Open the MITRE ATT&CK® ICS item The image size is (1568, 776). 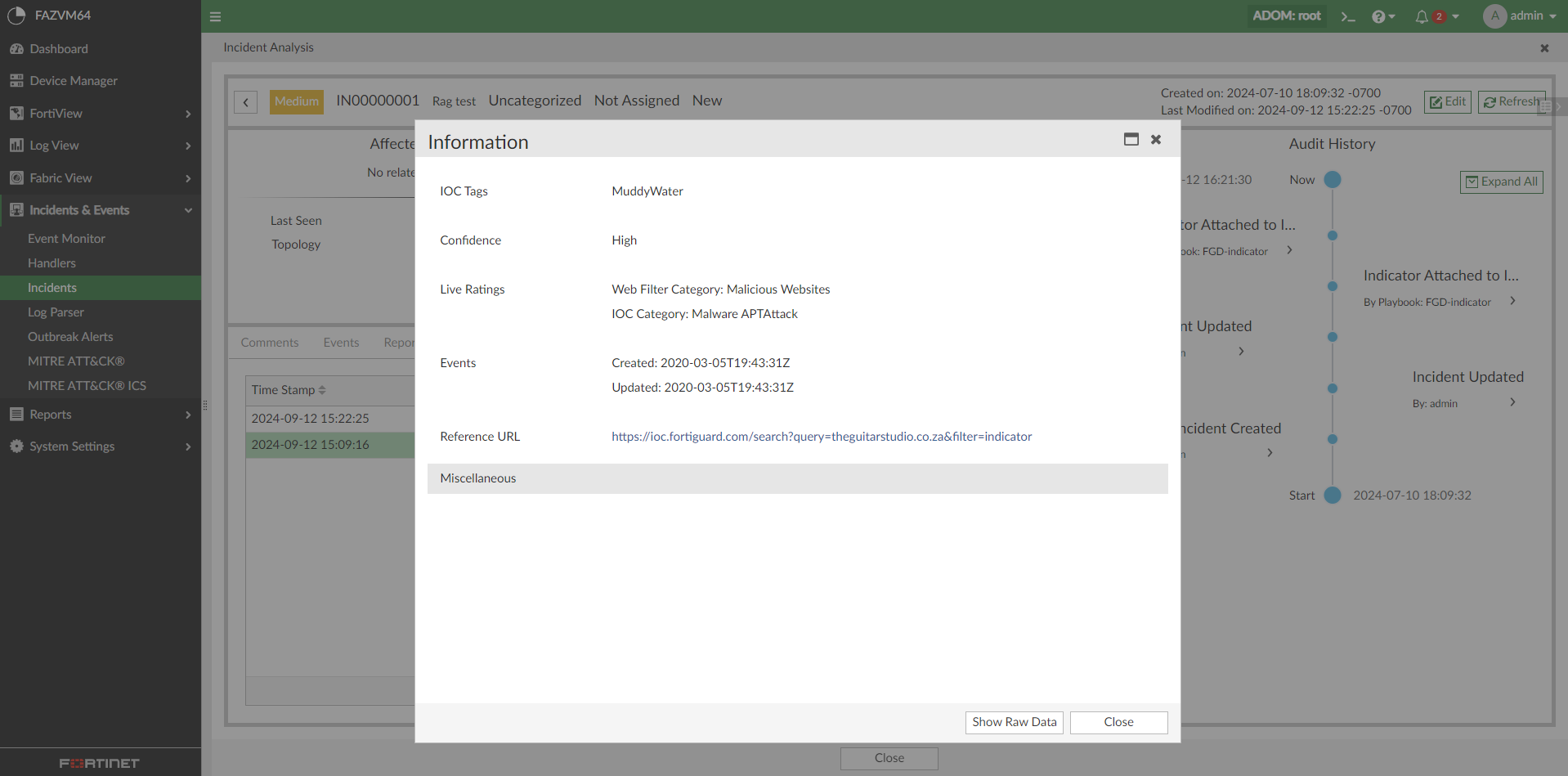[x=87, y=386]
